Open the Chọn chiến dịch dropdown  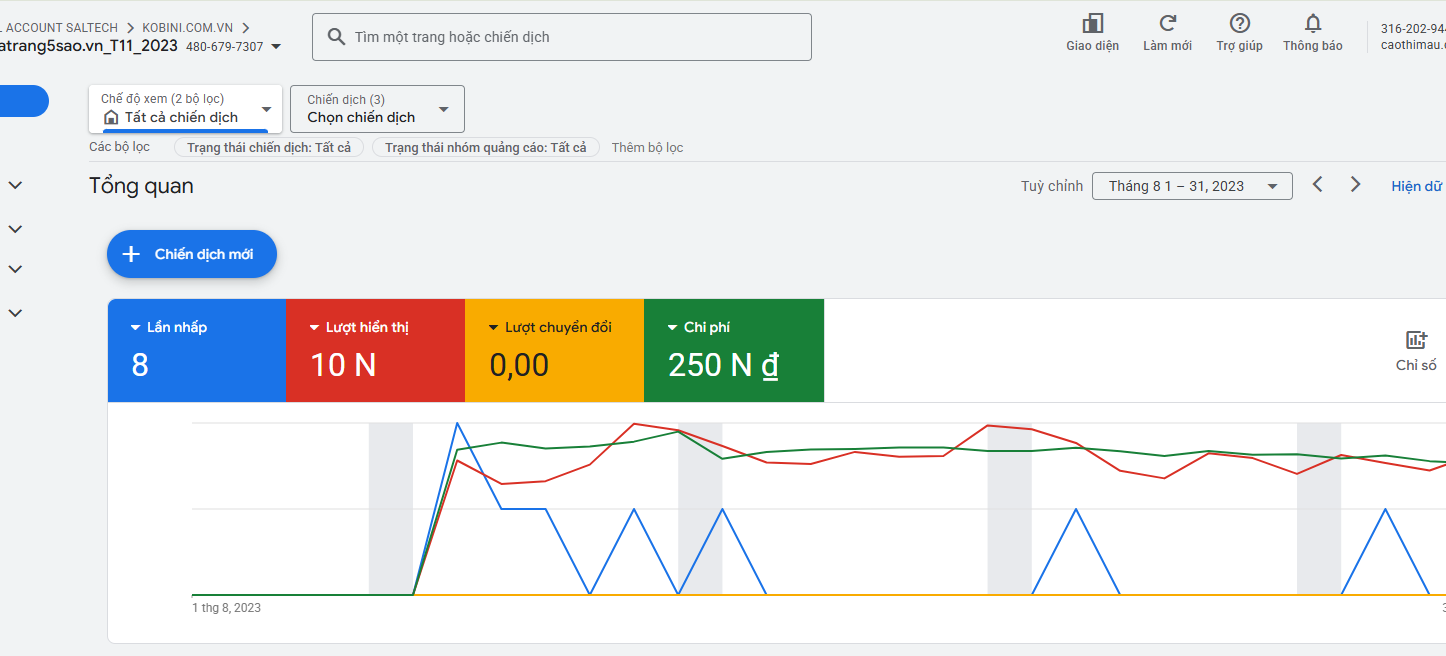point(377,109)
